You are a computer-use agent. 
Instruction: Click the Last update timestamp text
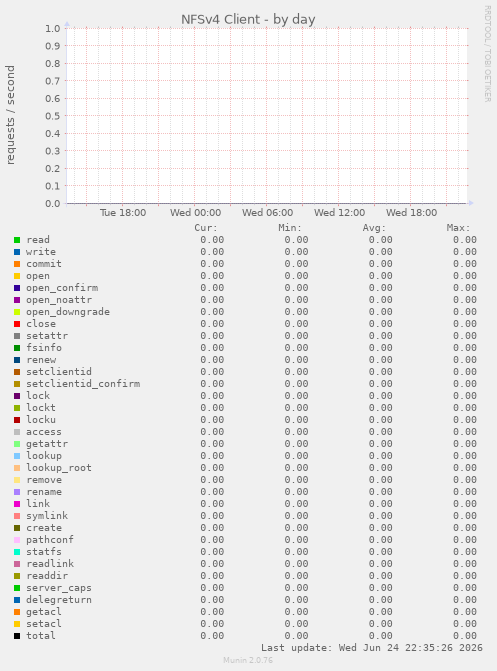[x=372, y=648]
